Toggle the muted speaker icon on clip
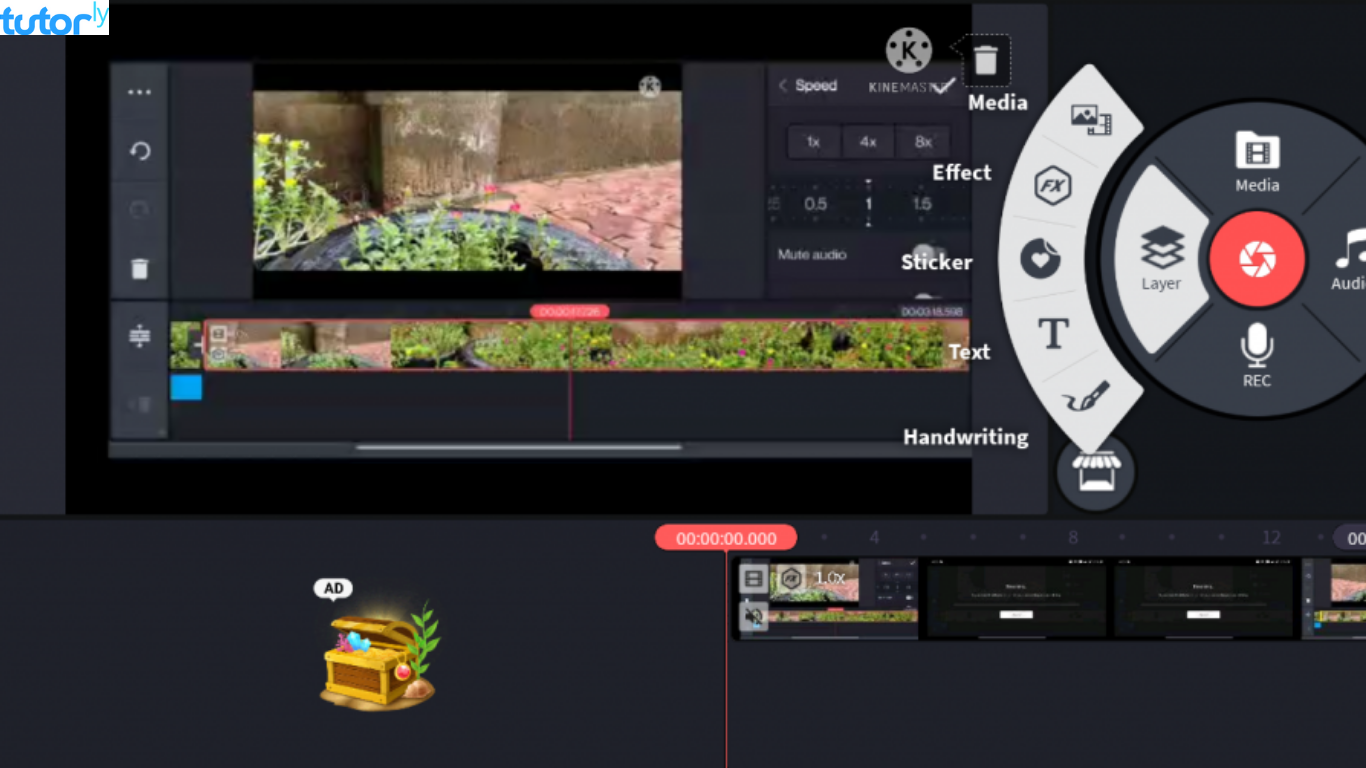Viewport: 1366px width, 768px height. click(x=754, y=617)
